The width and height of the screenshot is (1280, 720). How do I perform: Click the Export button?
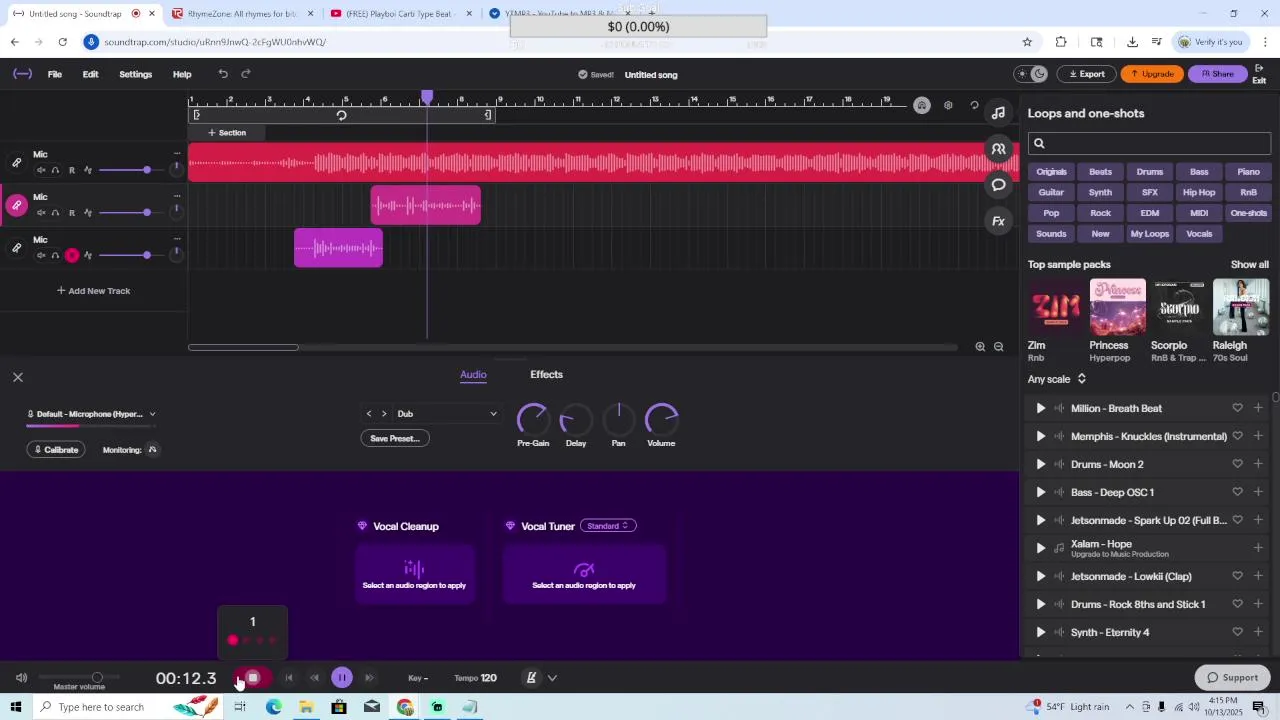[x=1087, y=74]
